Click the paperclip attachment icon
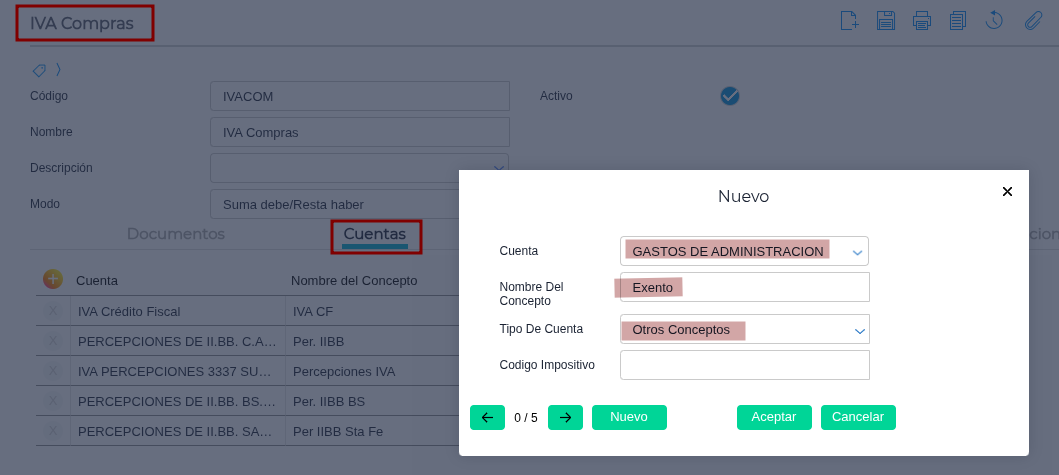The image size is (1059, 475). (x=1033, y=20)
